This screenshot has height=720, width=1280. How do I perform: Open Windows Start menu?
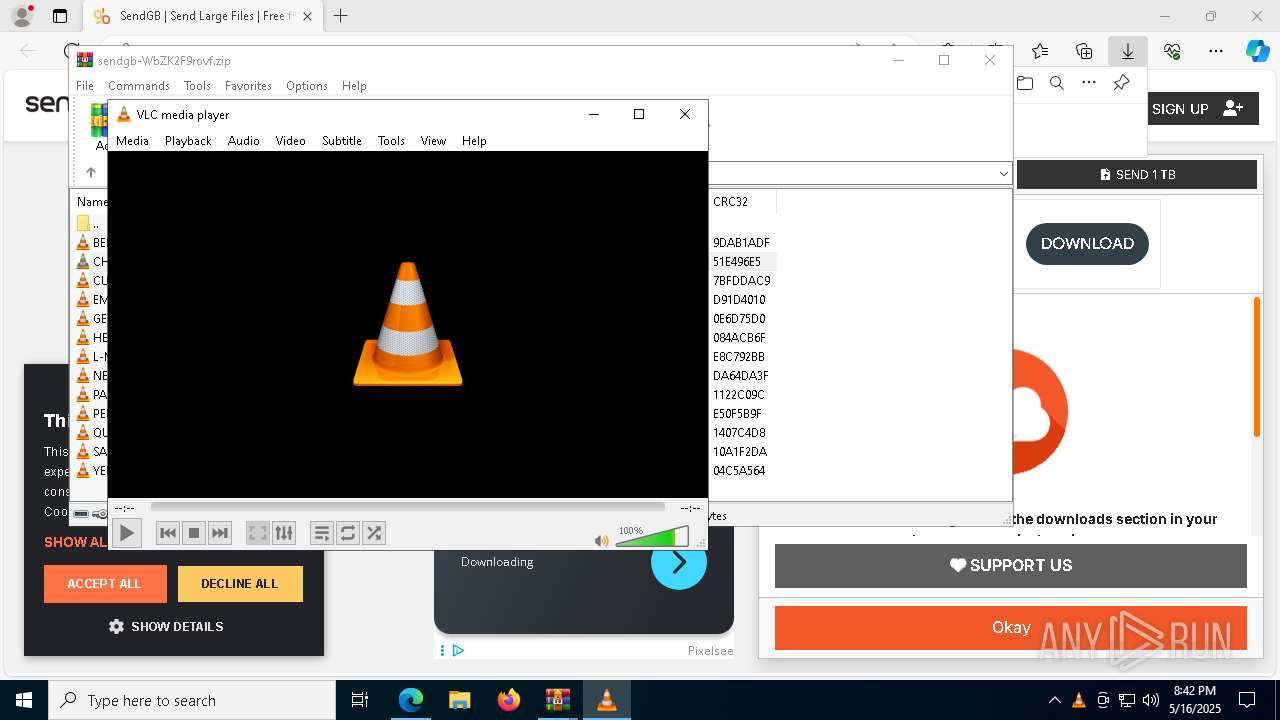tap(24, 700)
